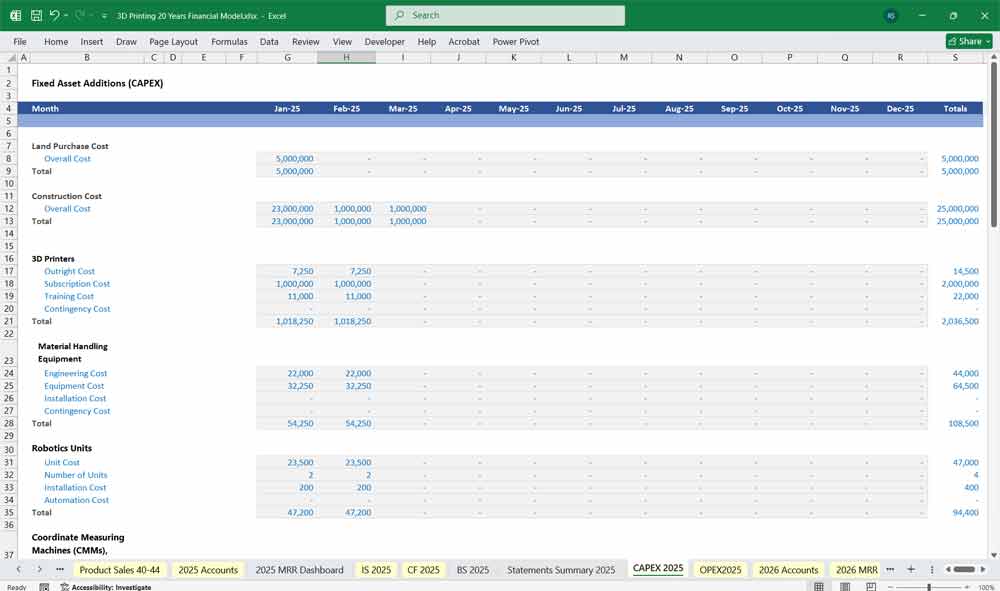Click in the Search box
This screenshot has height=591, width=1000.
(x=505, y=16)
